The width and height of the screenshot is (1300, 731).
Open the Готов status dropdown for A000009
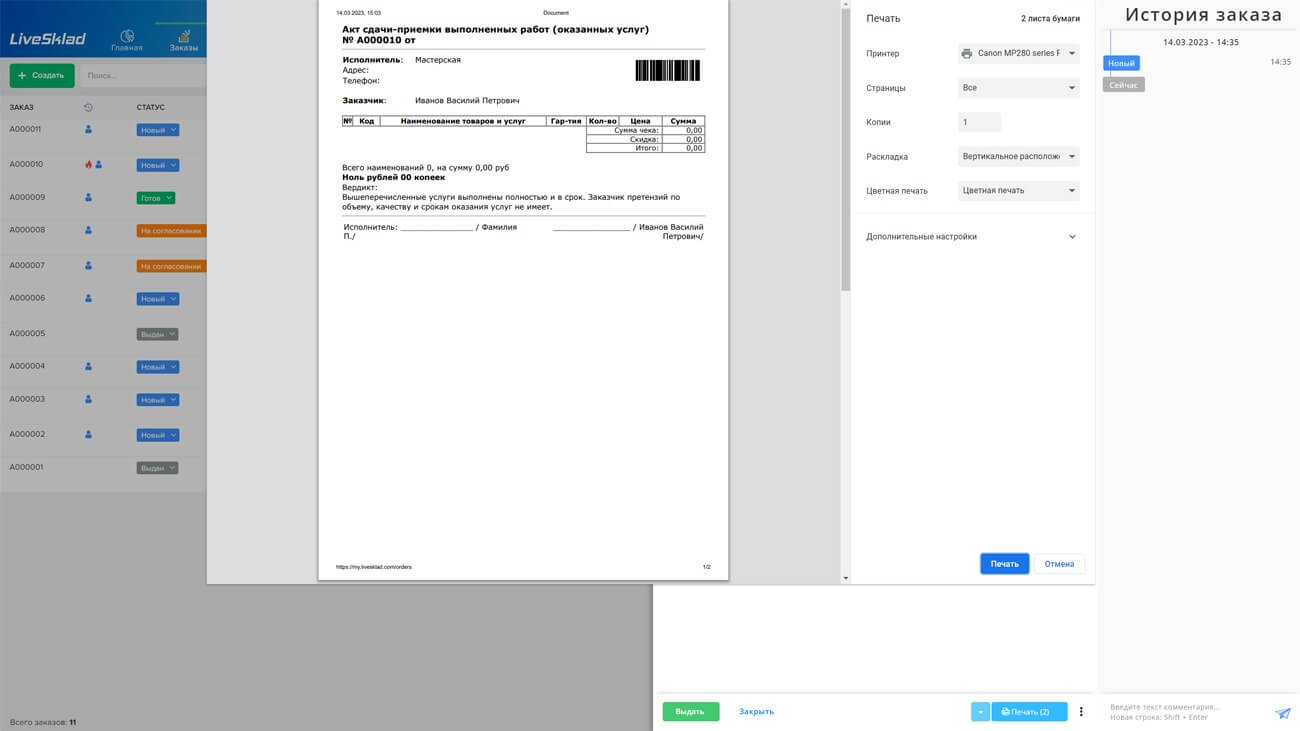click(x=155, y=198)
